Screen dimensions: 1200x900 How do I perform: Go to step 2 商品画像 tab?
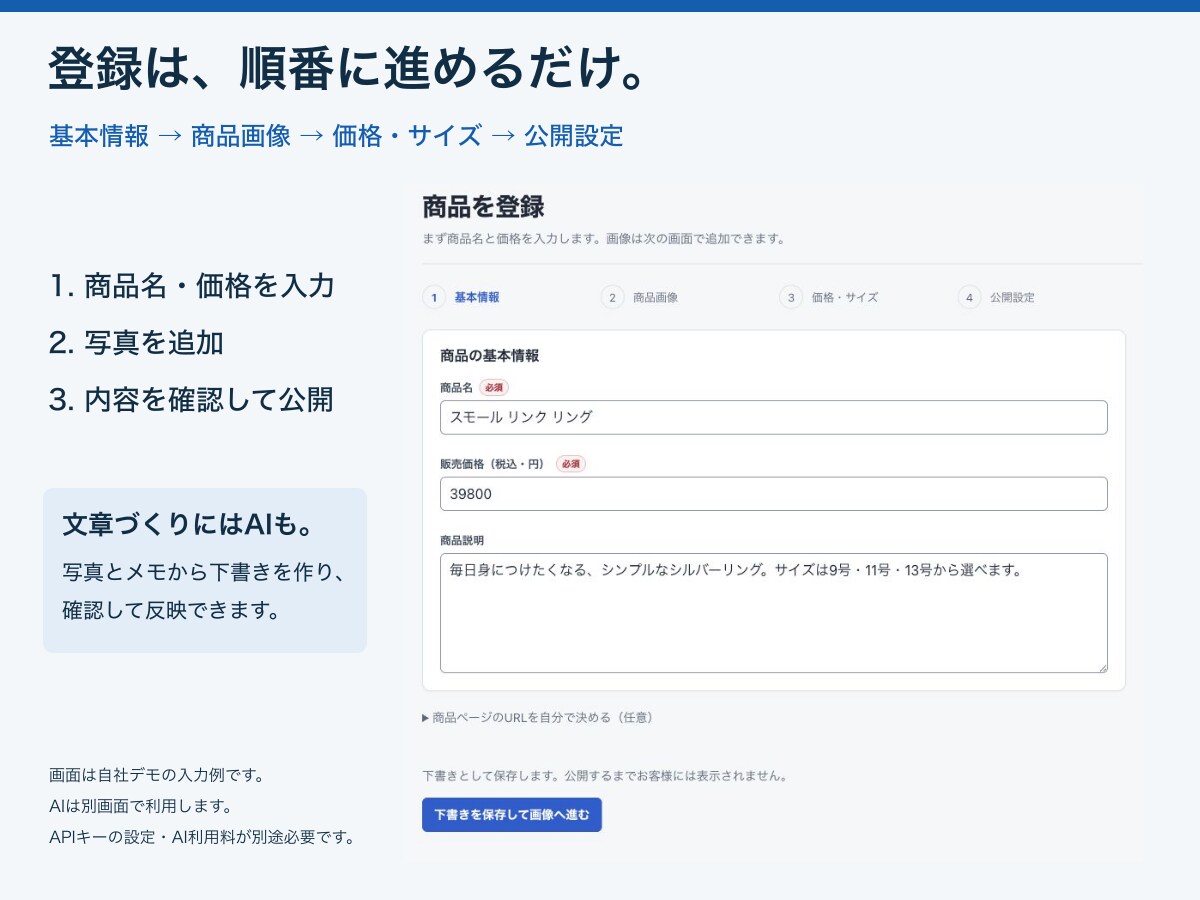pyautogui.click(x=640, y=297)
